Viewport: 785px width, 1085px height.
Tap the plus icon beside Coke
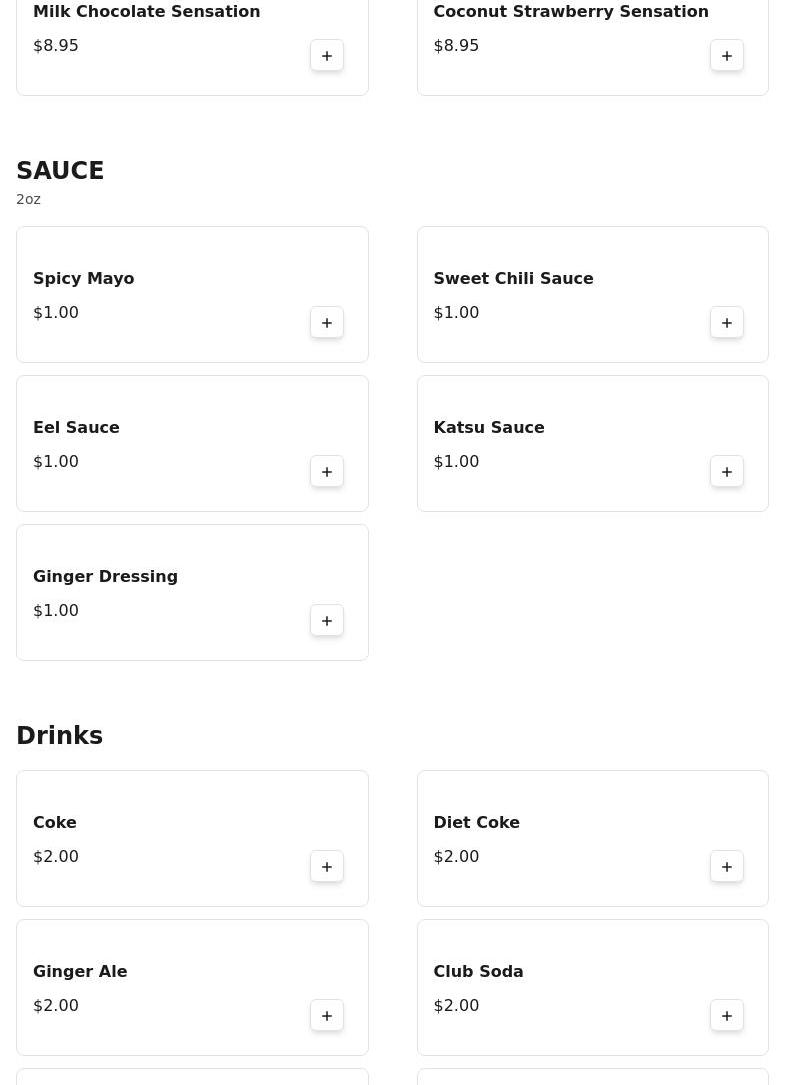[x=327, y=867]
